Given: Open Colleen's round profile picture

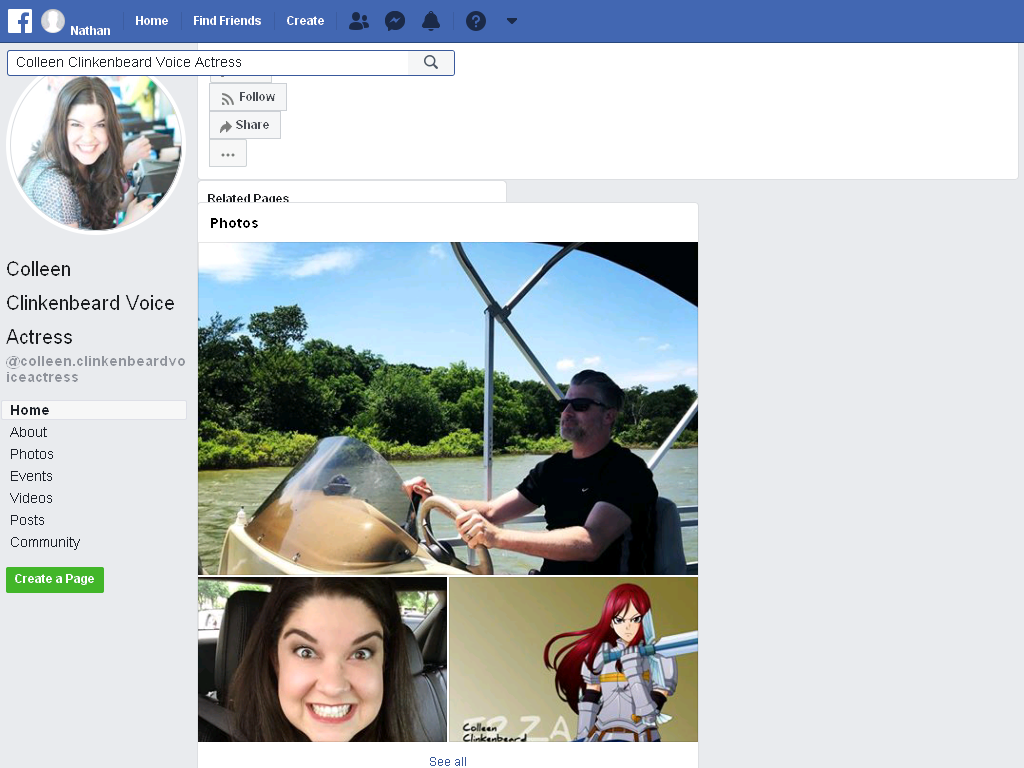Looking at the screenshot, I should tap(96, 152).
